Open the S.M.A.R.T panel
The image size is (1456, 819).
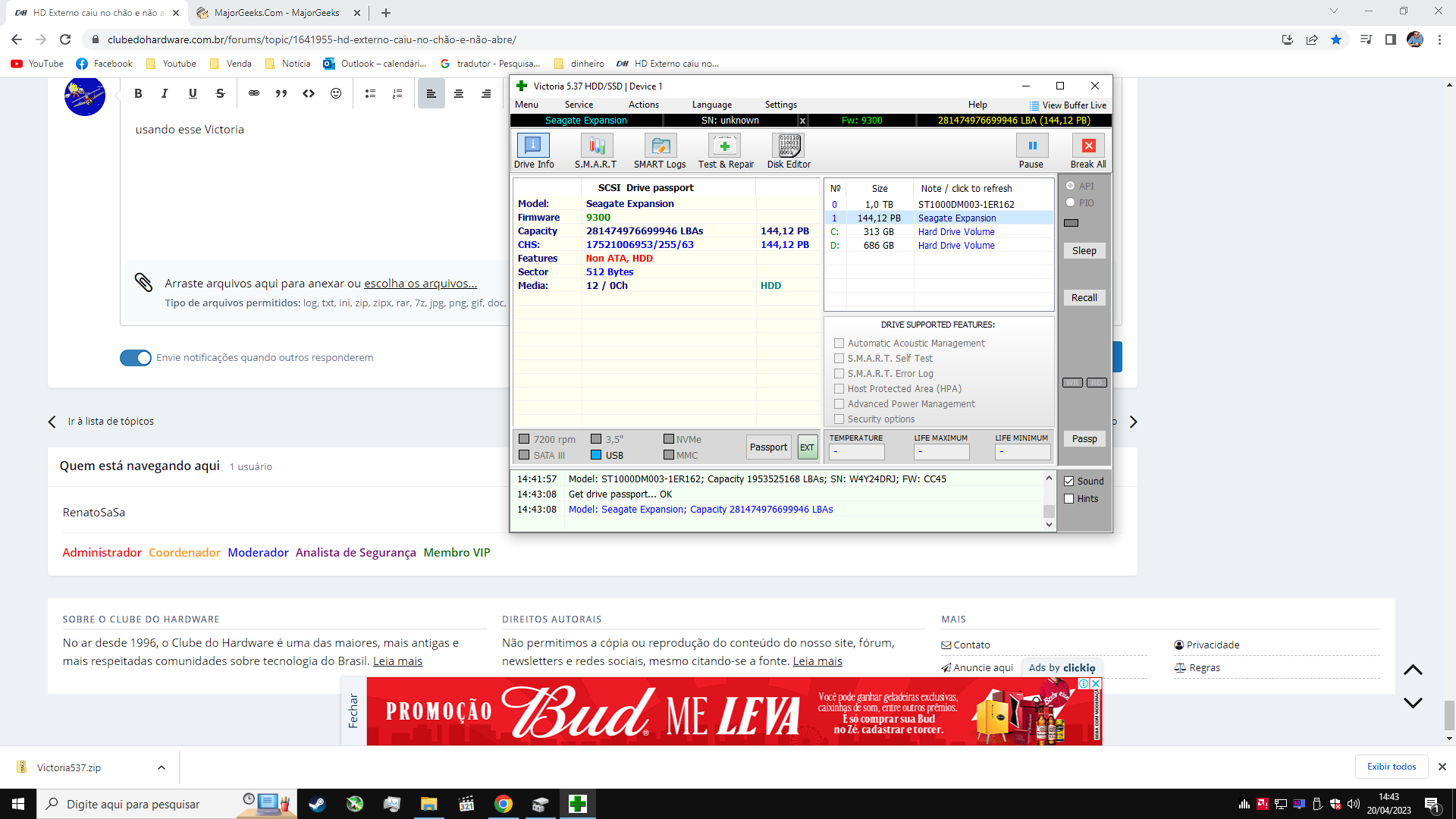click(x=596, y=151)
